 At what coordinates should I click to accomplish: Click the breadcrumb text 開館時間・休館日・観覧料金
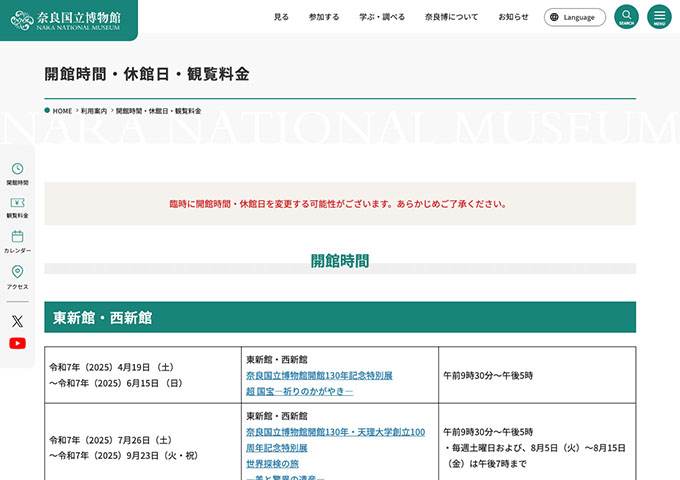(x=158, y=111)
